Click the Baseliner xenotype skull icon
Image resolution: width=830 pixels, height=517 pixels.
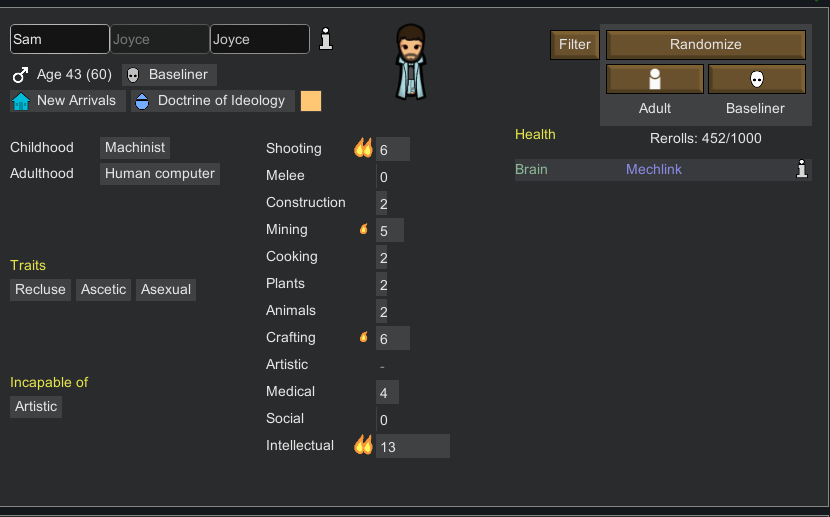tap(133, 75)
